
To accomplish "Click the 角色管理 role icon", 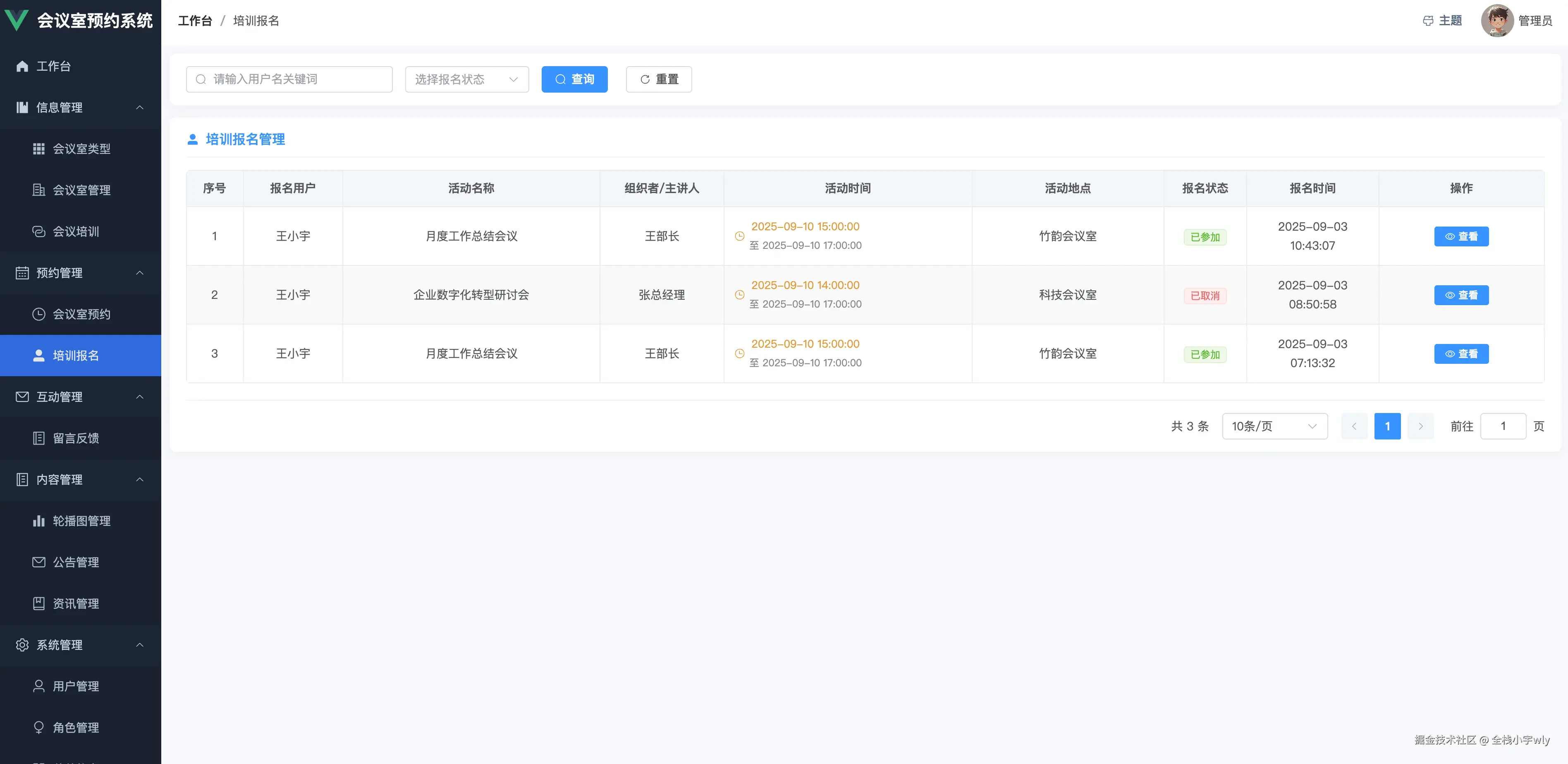I will [x=39, y=727].
